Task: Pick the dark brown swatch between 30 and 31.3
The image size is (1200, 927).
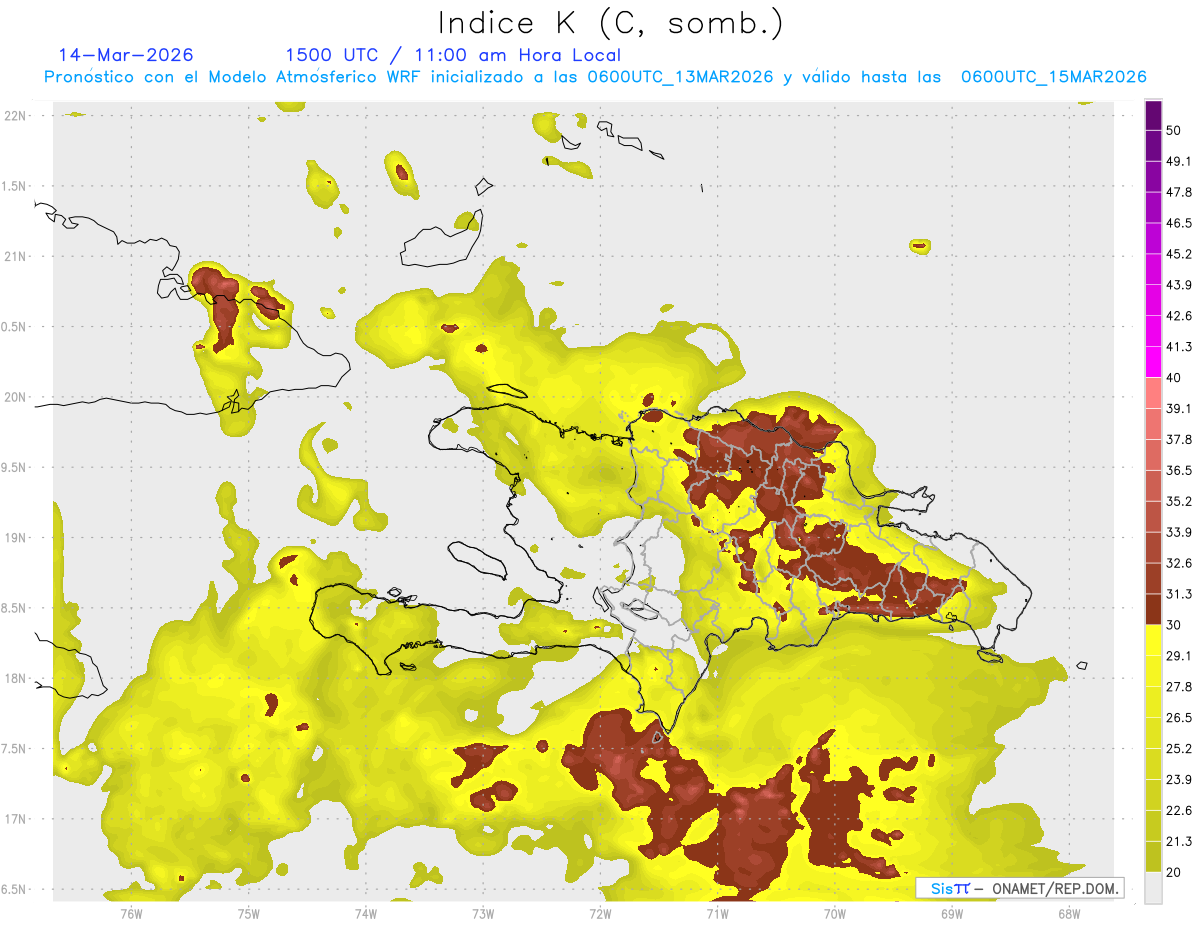Action: point(1153,609)
